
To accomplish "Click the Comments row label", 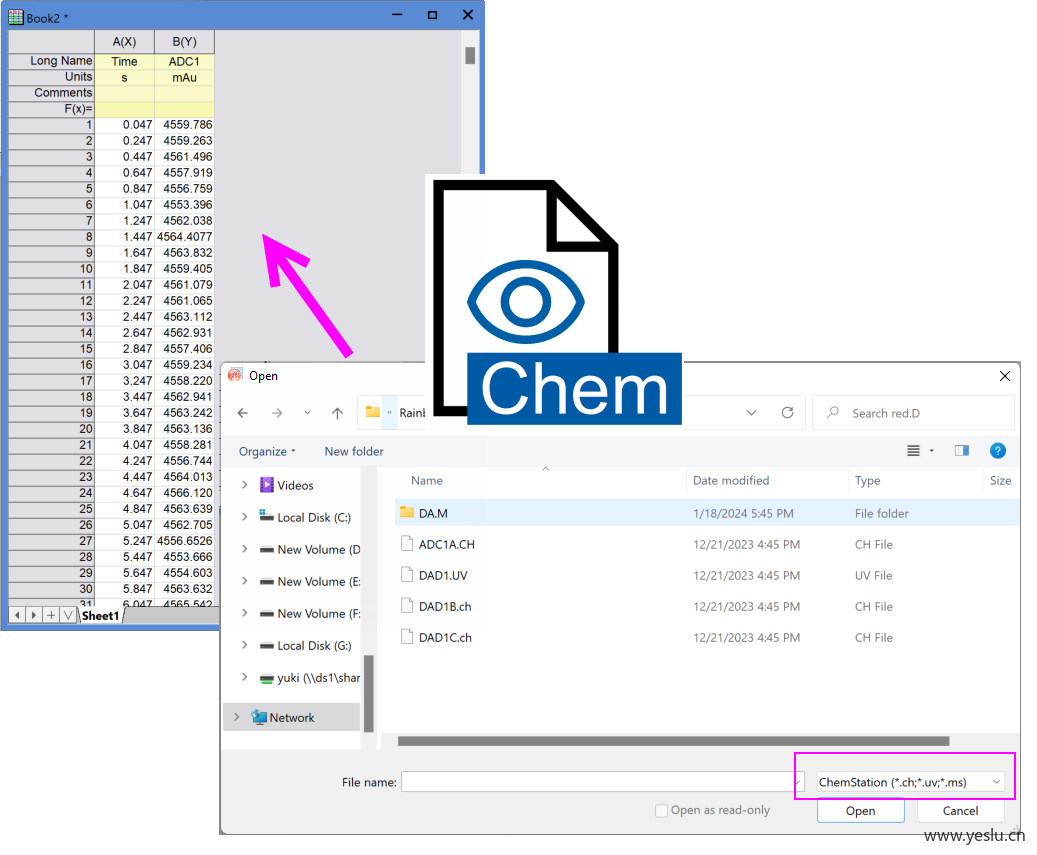I will click(52, 93).
